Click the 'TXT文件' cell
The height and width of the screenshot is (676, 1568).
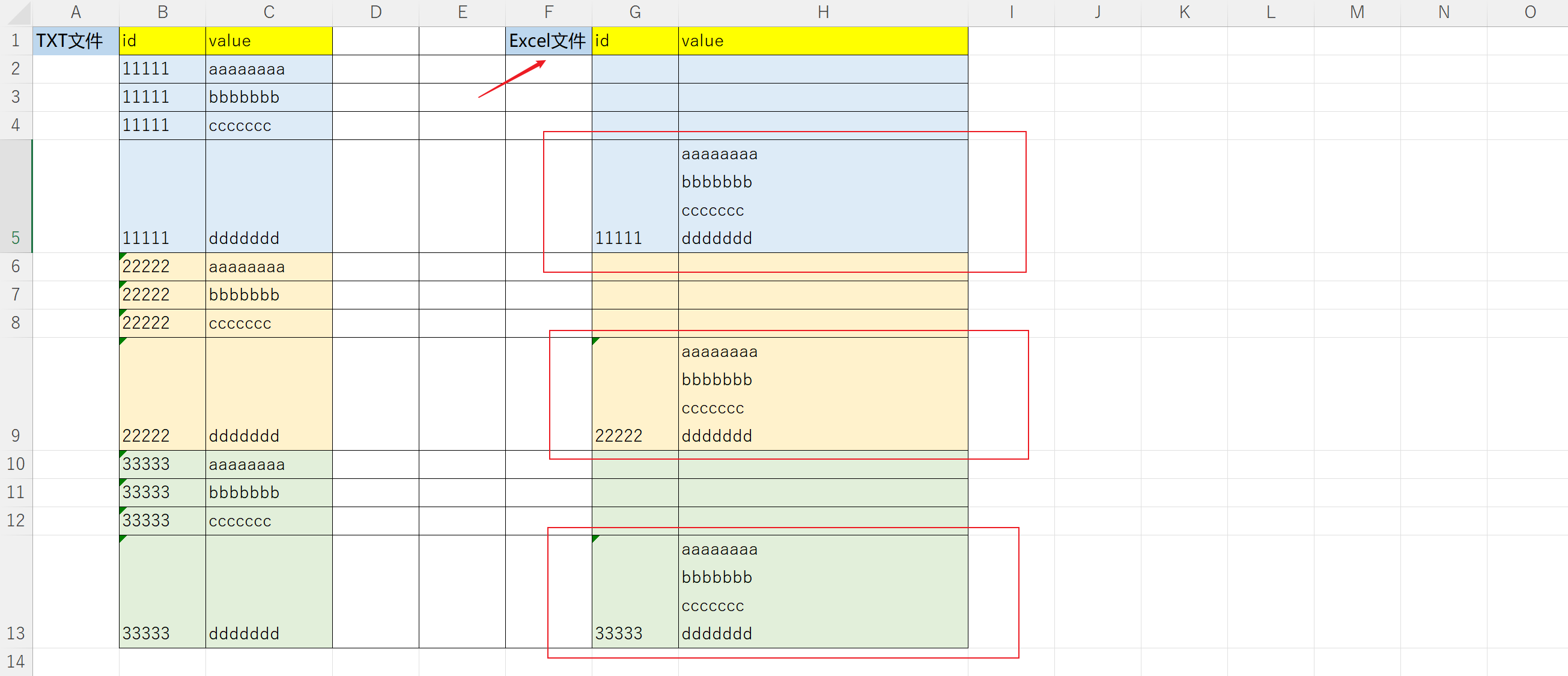(x=76, y=41)
